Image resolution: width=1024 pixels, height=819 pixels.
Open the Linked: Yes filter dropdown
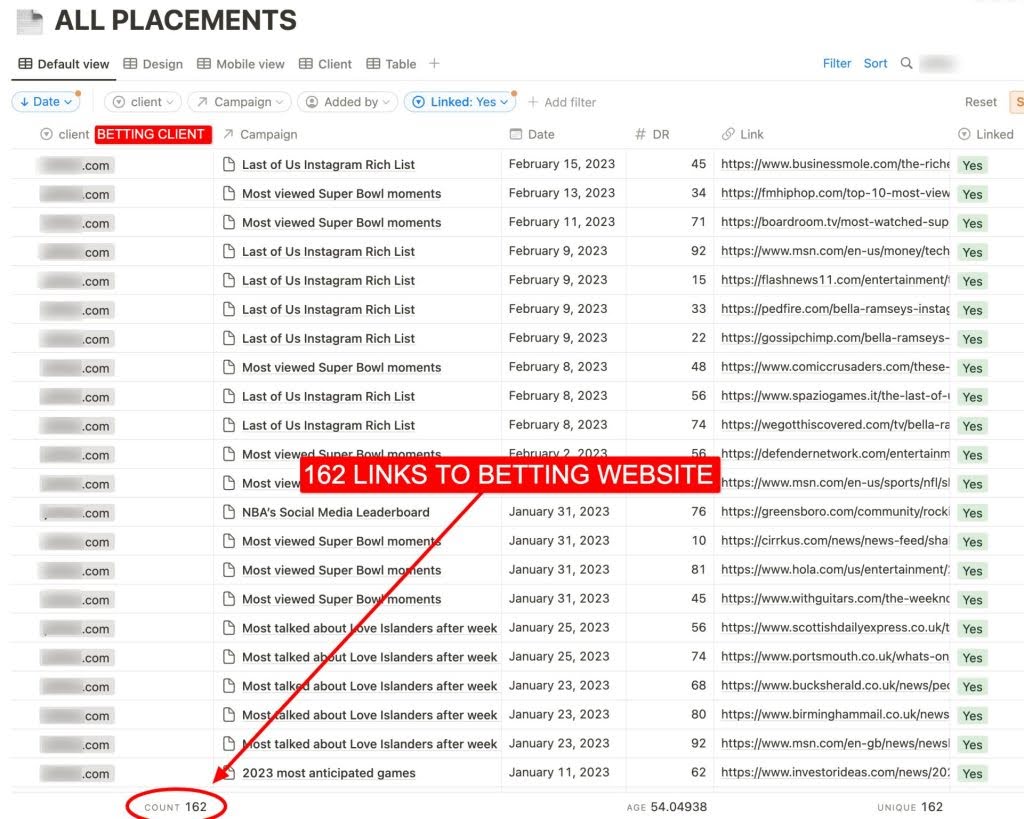pyautogui.click(x=460, y=102)
